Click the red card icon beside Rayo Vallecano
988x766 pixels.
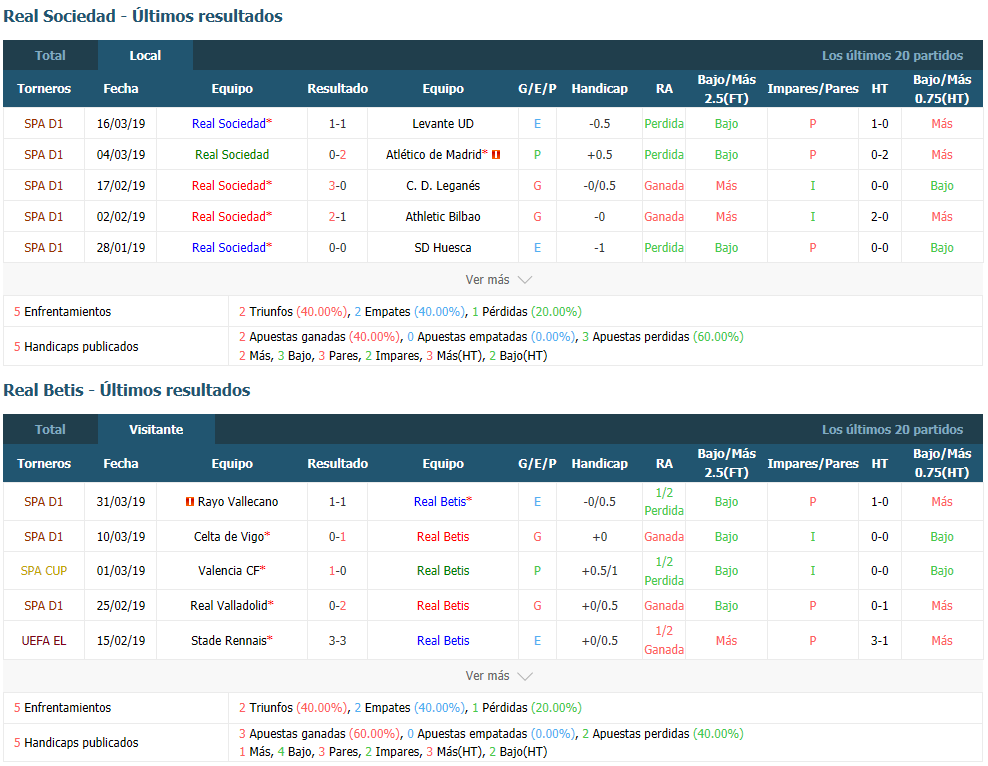point(189,501)
